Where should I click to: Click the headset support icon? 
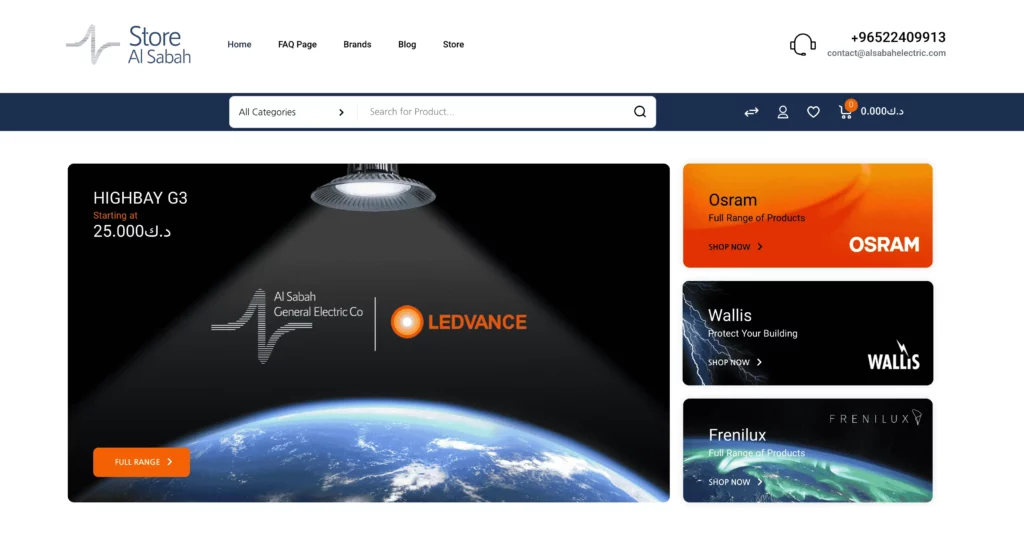(x=802, y=45)
